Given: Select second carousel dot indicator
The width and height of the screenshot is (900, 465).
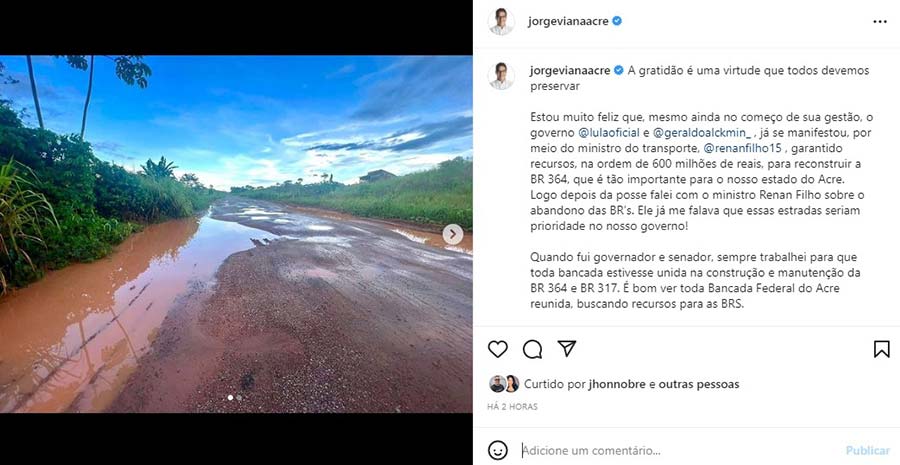Looking at the screenshot, I should [239, 397].
